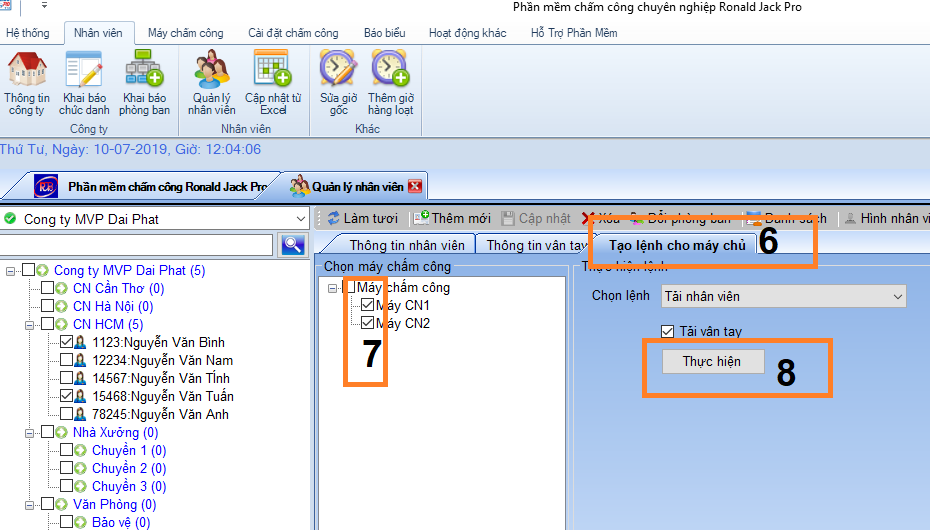Click Cập nhật từ Excel icon
Image resolution: width=930 pixels, height=530 pixels.
273,69
